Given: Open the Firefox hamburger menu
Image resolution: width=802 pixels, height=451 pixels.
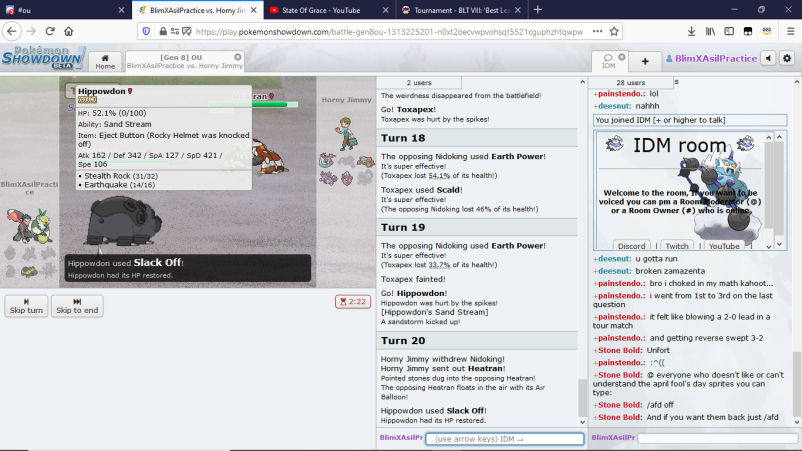Looking at the screenshot, I should tap(790, 31).
